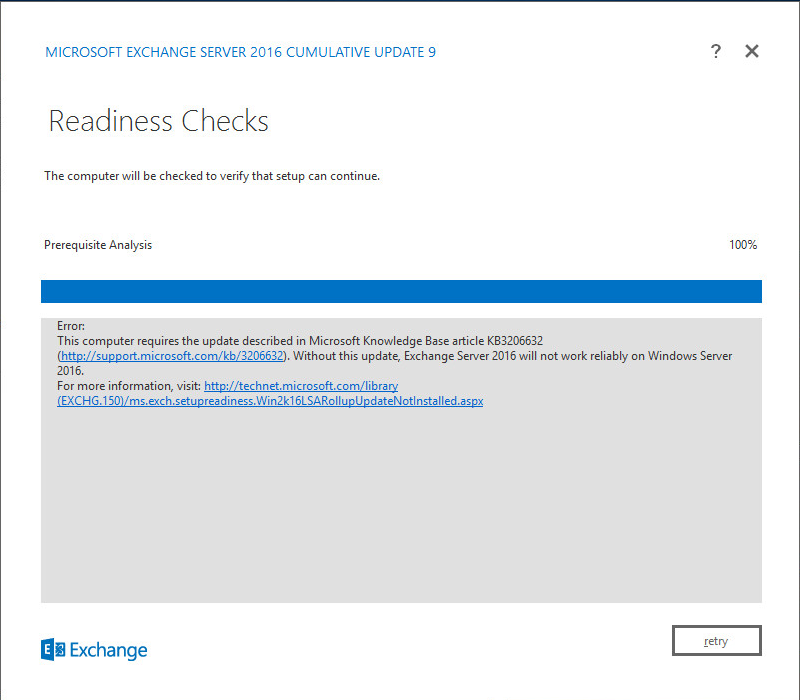Screen dimensions: 800x700
Task: Click the Prerequisite Analysis label
Action: pyautogui.click(x=98, y=245)
